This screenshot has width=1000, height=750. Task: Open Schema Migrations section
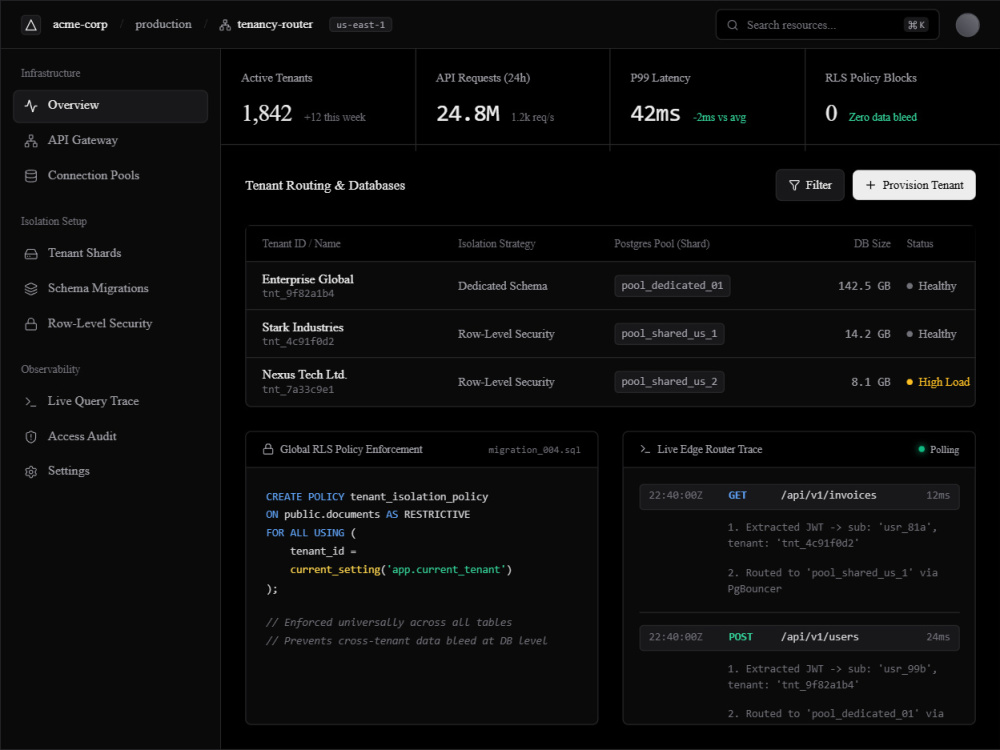[110, 288]
